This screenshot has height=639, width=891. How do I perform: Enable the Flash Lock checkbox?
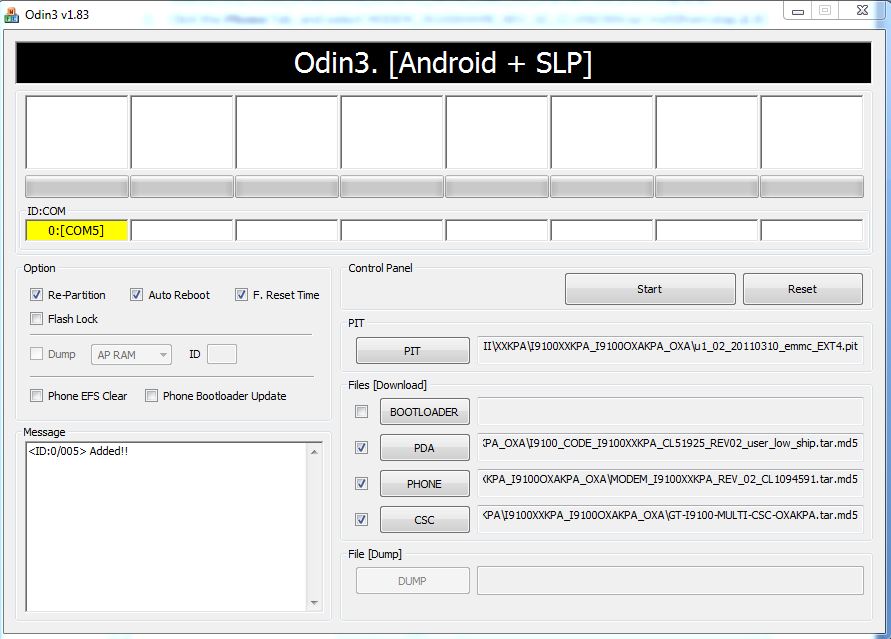(36, 319)
